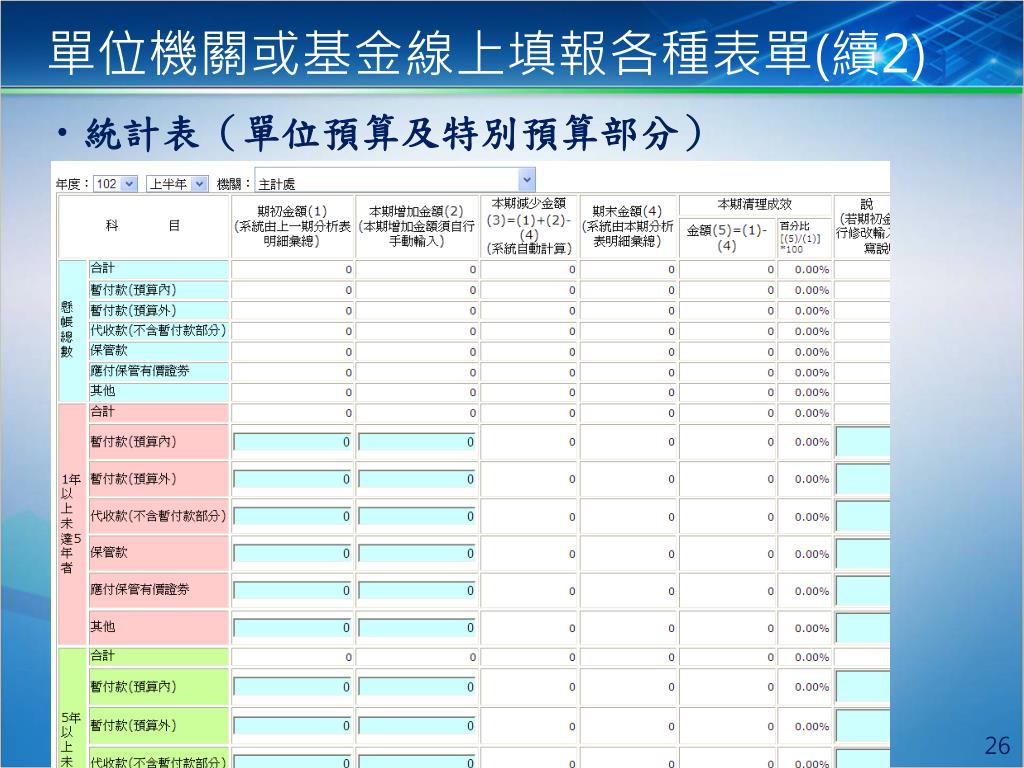Viewport: 1024px width, 768px height.
Task: Click 期初金額 field for 1年以上 其他 row
Action: tap(292, 628)
